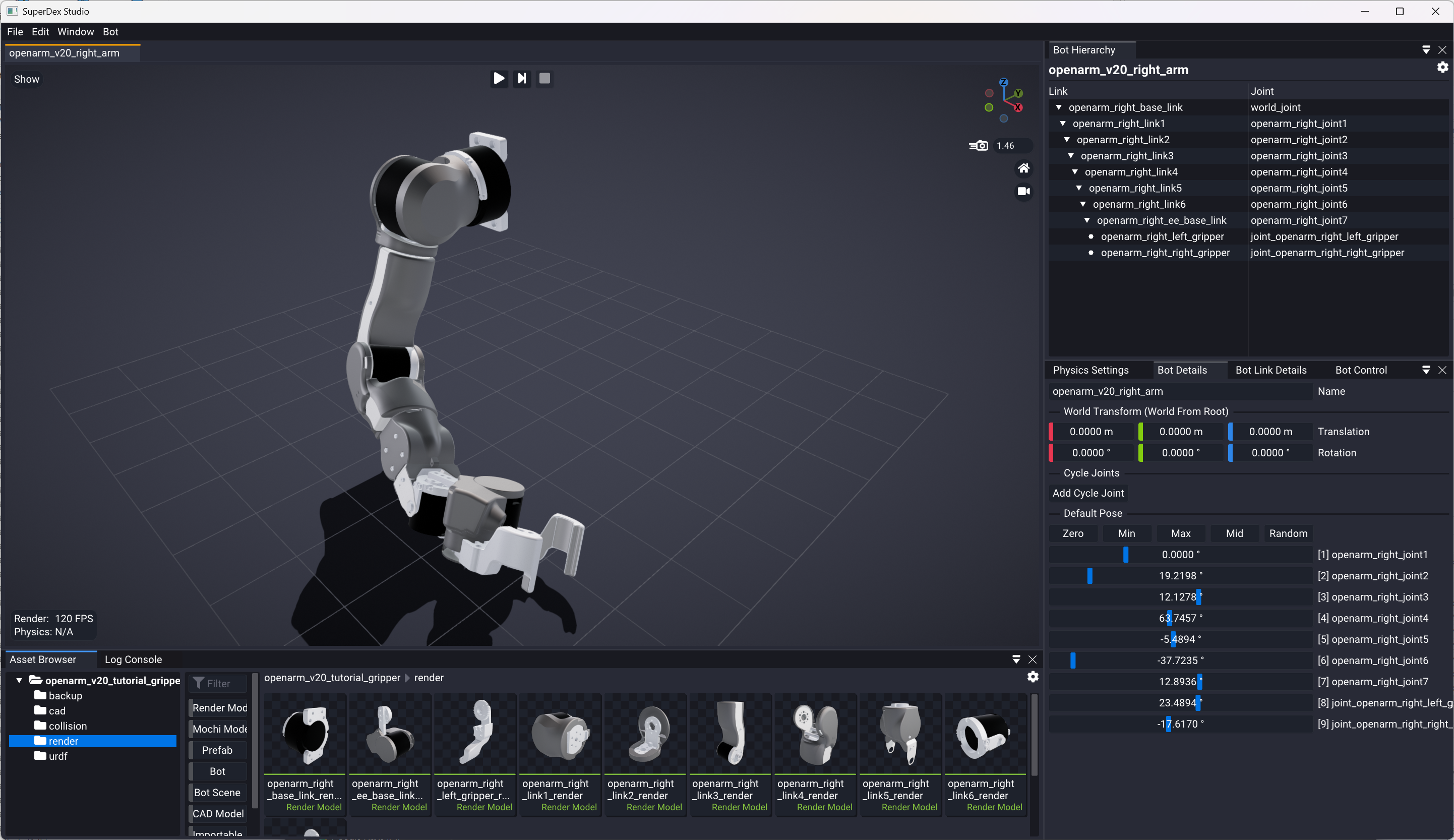Set default pose to Random
The height and width of the screenshot is (840, 1454).
1288,533
